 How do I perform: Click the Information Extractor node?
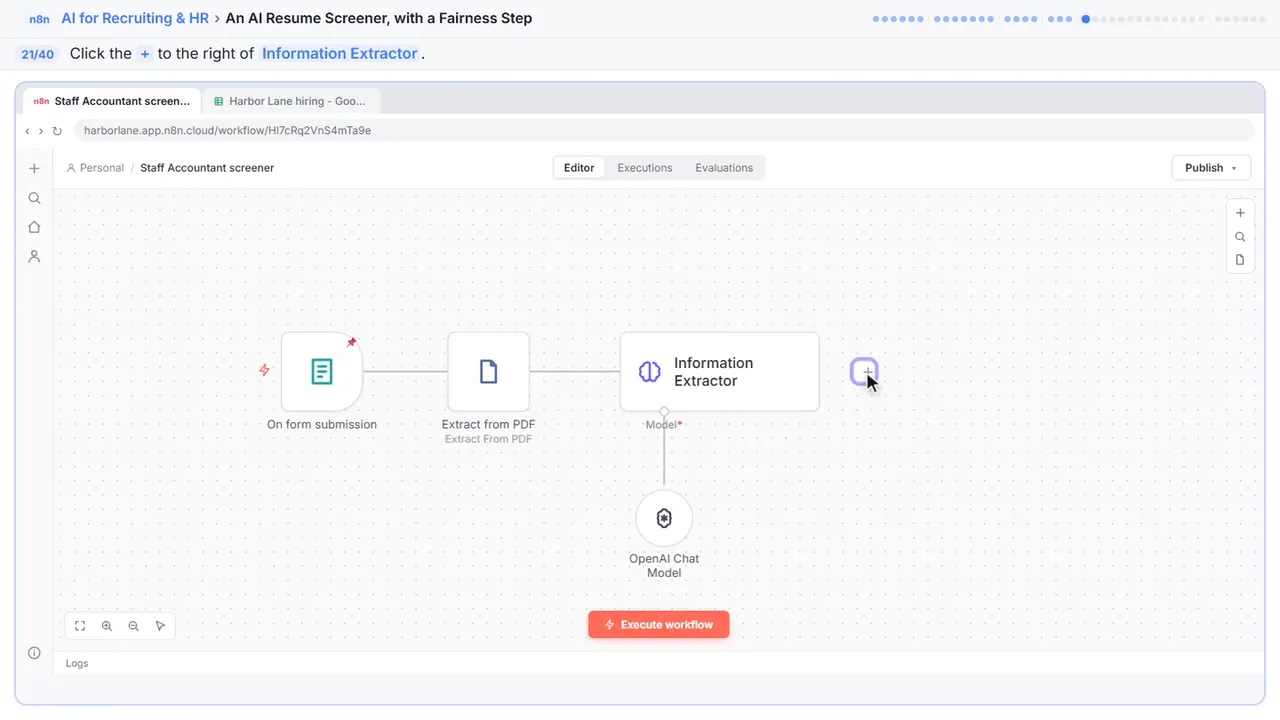point(719,372)
